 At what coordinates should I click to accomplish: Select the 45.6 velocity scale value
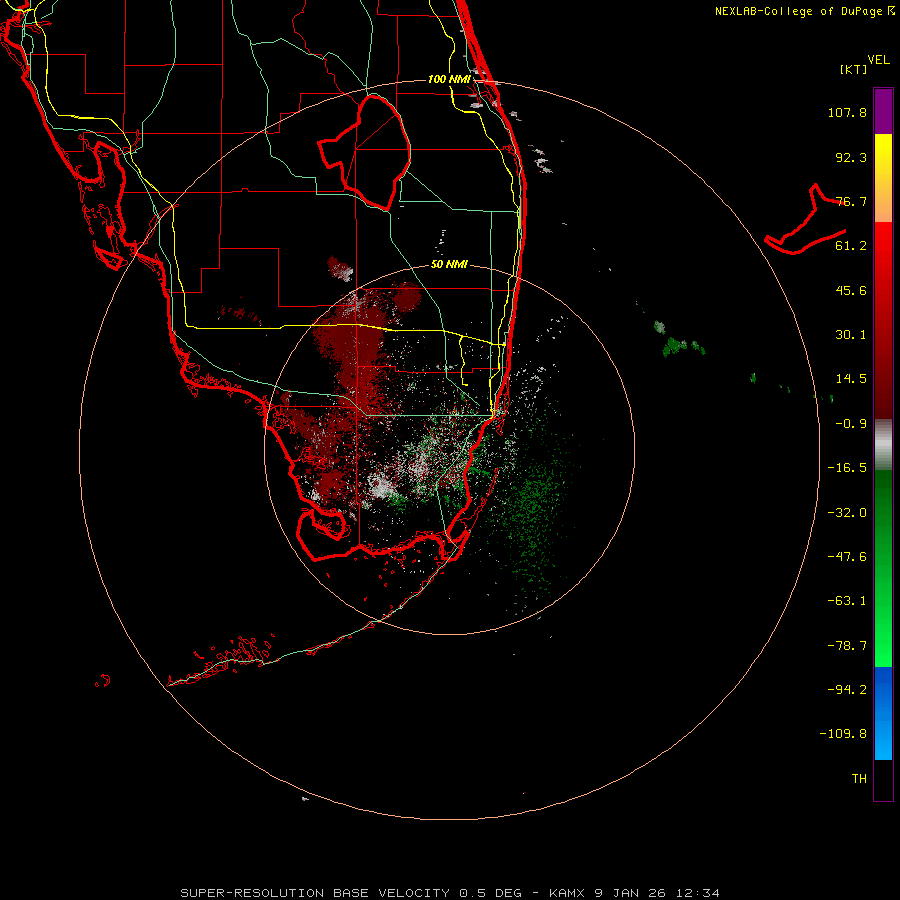851,290
